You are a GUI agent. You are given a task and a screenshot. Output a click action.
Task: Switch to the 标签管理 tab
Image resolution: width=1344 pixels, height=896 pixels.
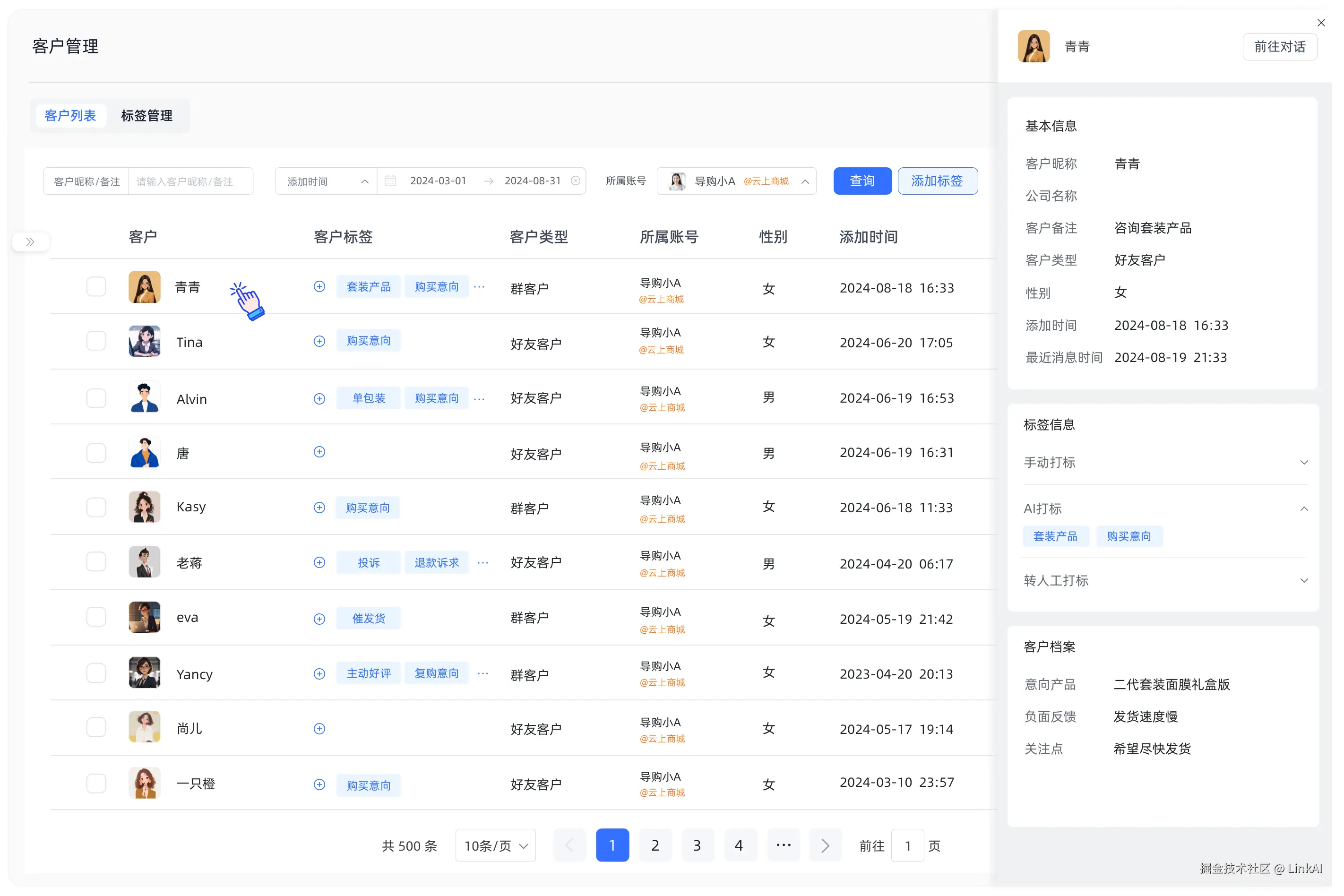coord(147,115)
